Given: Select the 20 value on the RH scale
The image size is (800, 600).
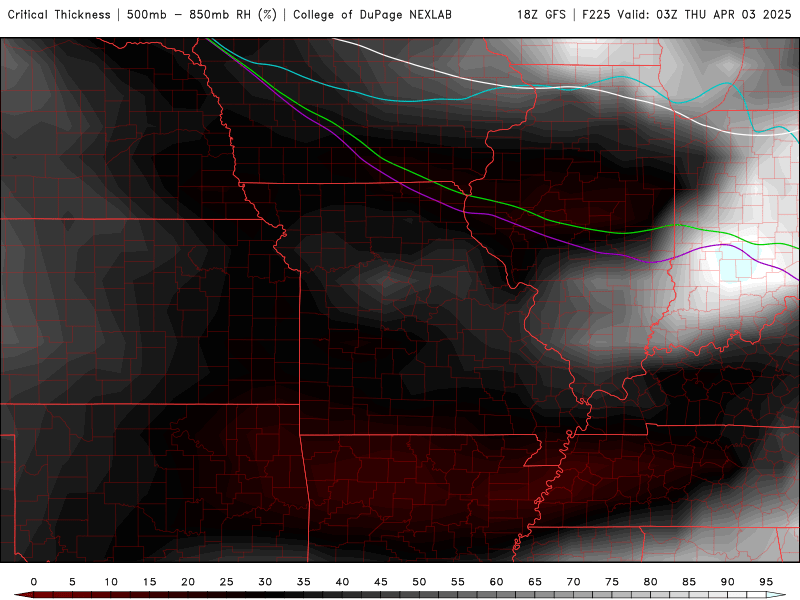Looking at the screenshot, I should 188,582.
